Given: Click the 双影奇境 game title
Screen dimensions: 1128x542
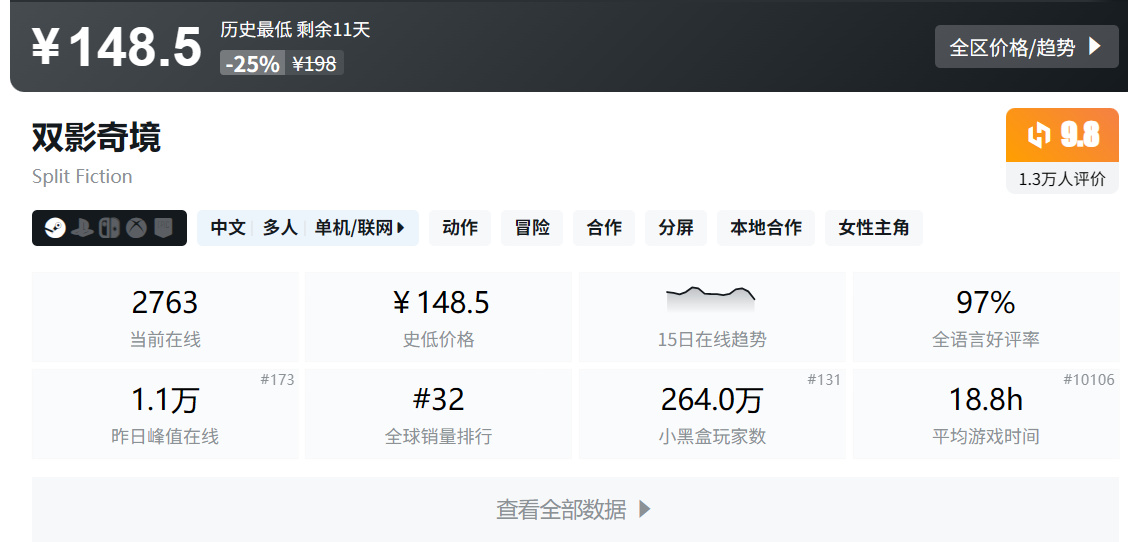Looking at the screenshot, I should coord(96,137).
